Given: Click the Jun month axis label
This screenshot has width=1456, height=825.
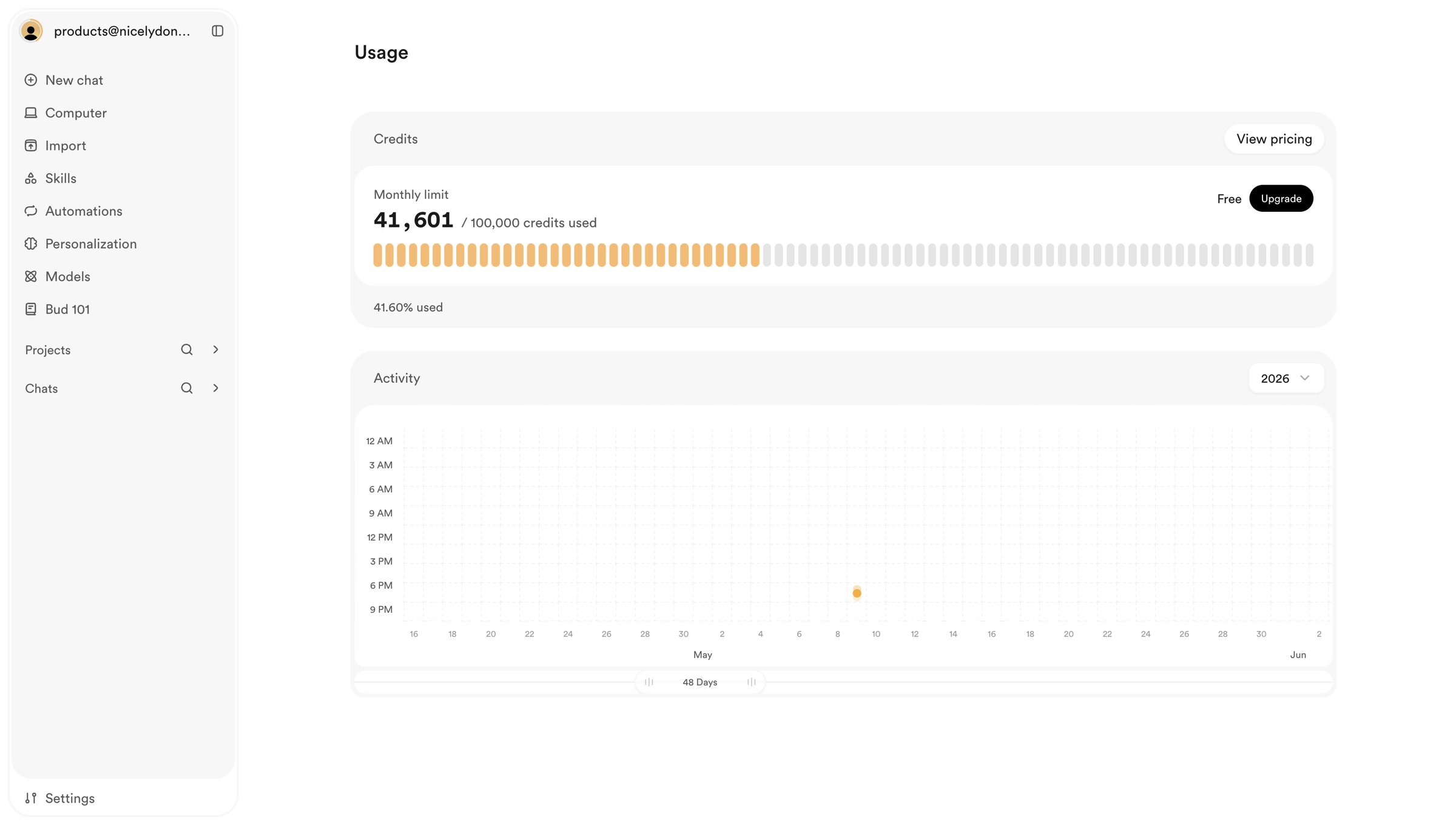Looking at the screenshot, I should (x=1298, y=655).
